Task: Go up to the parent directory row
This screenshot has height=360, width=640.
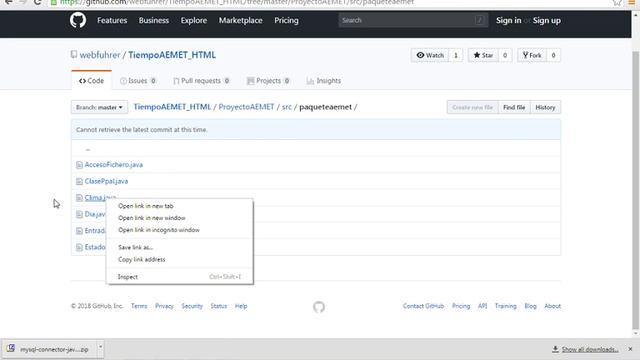Action: (x=88, y=149)
